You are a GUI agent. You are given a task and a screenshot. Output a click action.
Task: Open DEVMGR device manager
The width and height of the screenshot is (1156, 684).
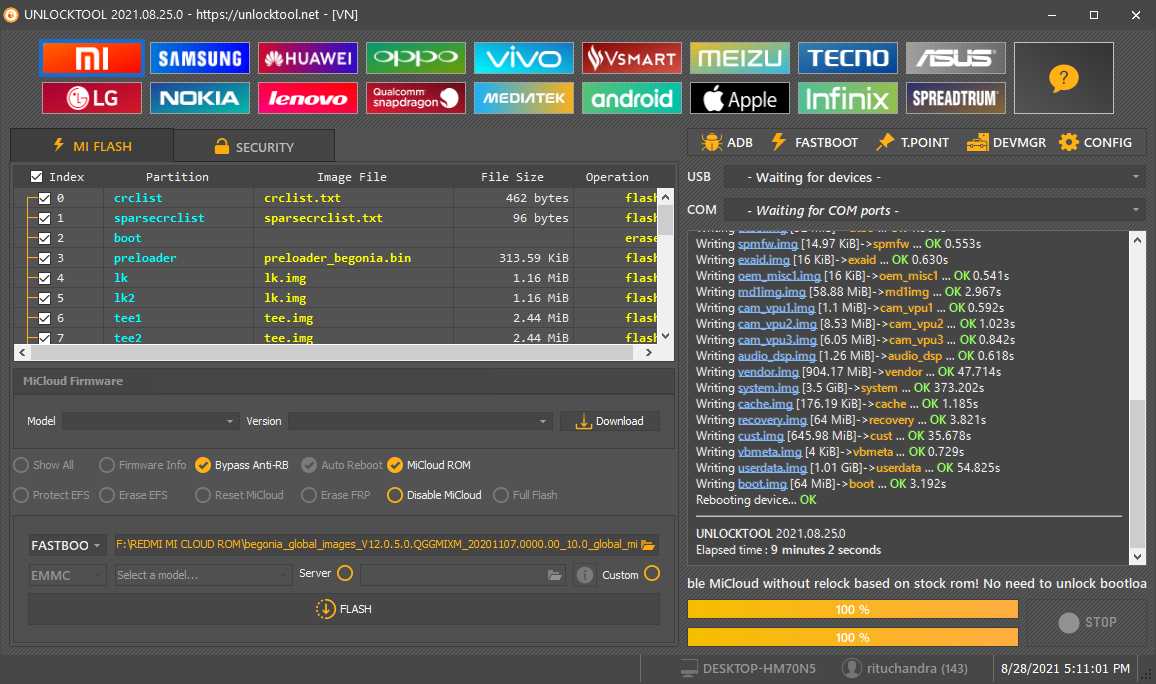point(1006,142)
